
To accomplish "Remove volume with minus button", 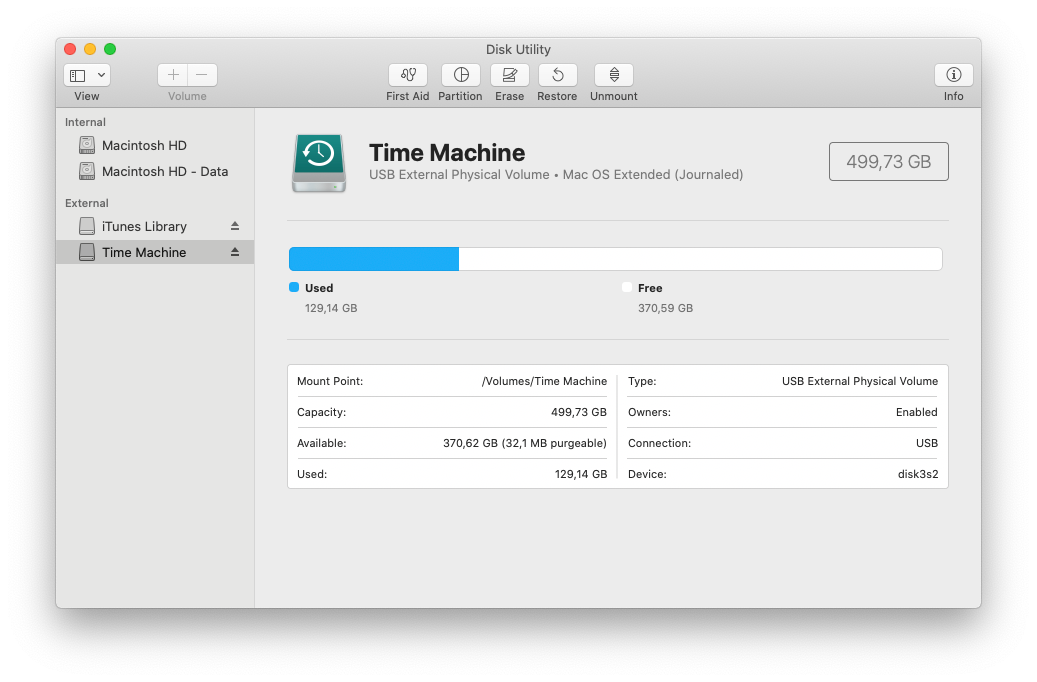I will (202, 75).
